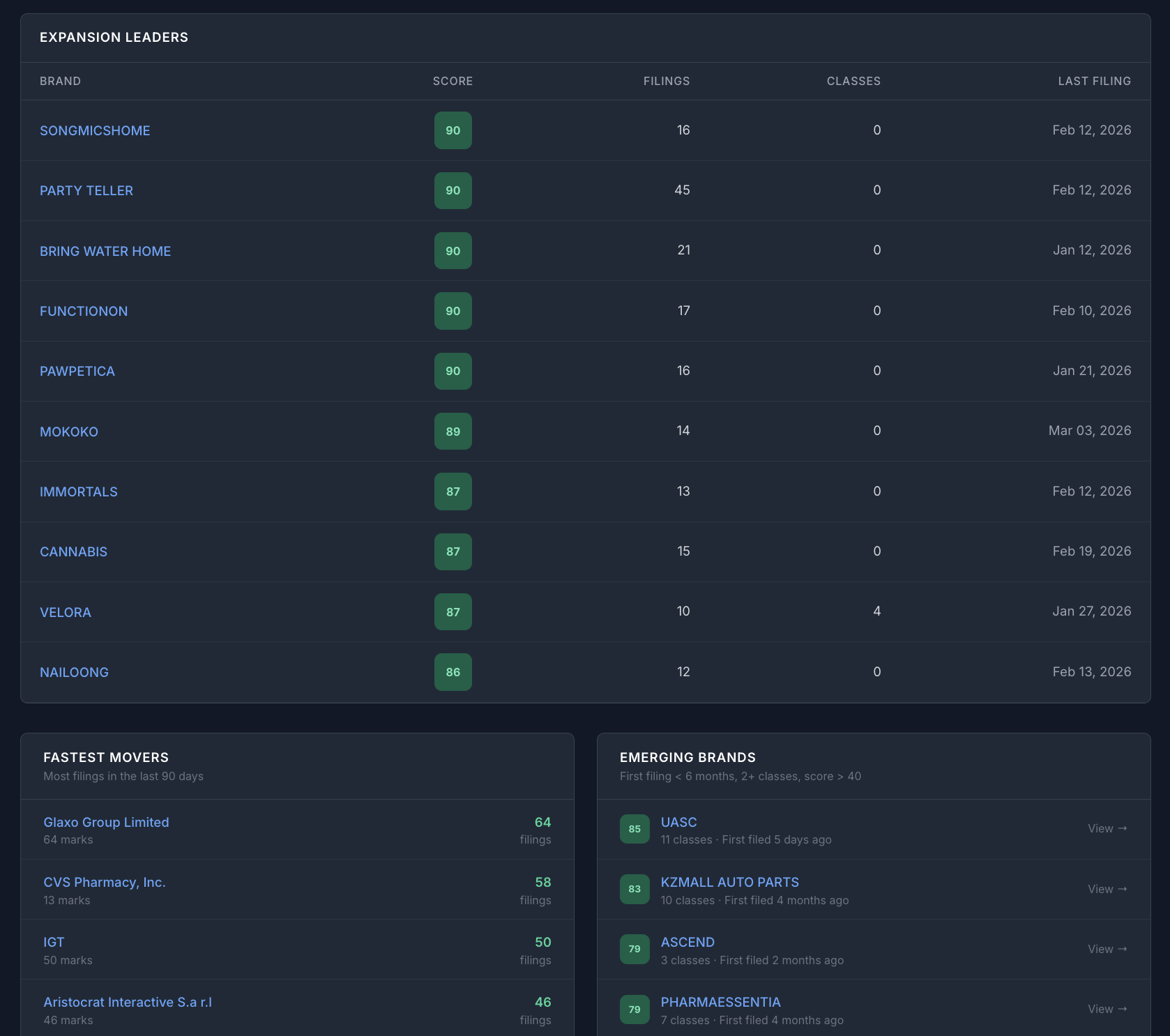The image size is (1170, 1036).
Task: Click the FUNCTIONON score badge
Action: pyautogui.click(x=453, y=311)
